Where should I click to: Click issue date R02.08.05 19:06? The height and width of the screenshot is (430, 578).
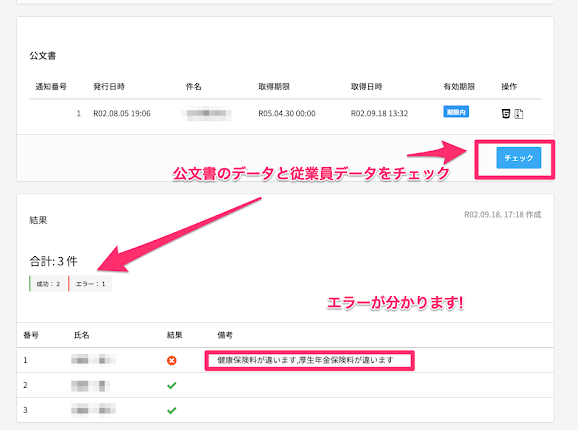tap(122, 113)
